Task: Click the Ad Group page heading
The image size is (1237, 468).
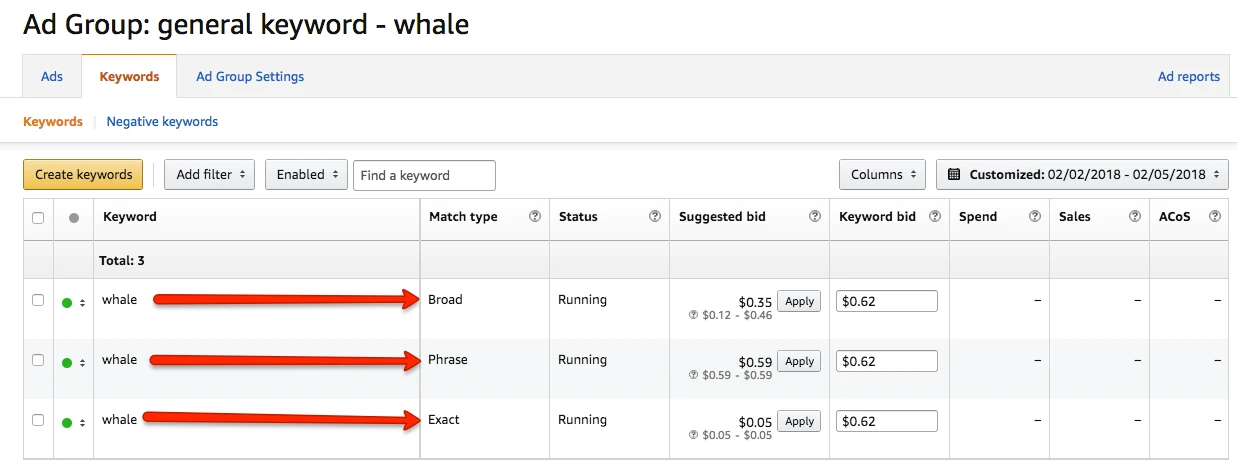Action: (x=246, y=24)
